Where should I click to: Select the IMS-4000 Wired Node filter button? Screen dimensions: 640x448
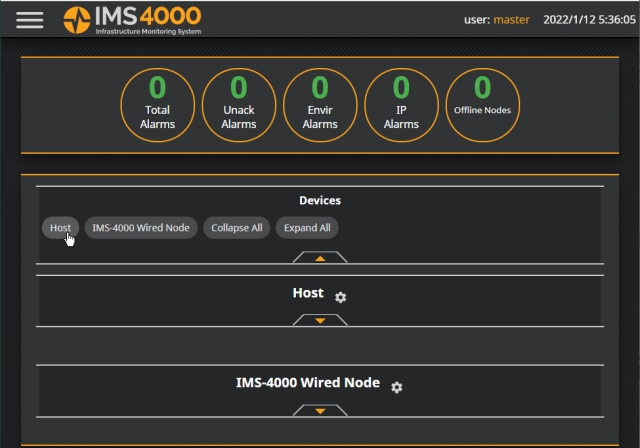tap(141, 228)
